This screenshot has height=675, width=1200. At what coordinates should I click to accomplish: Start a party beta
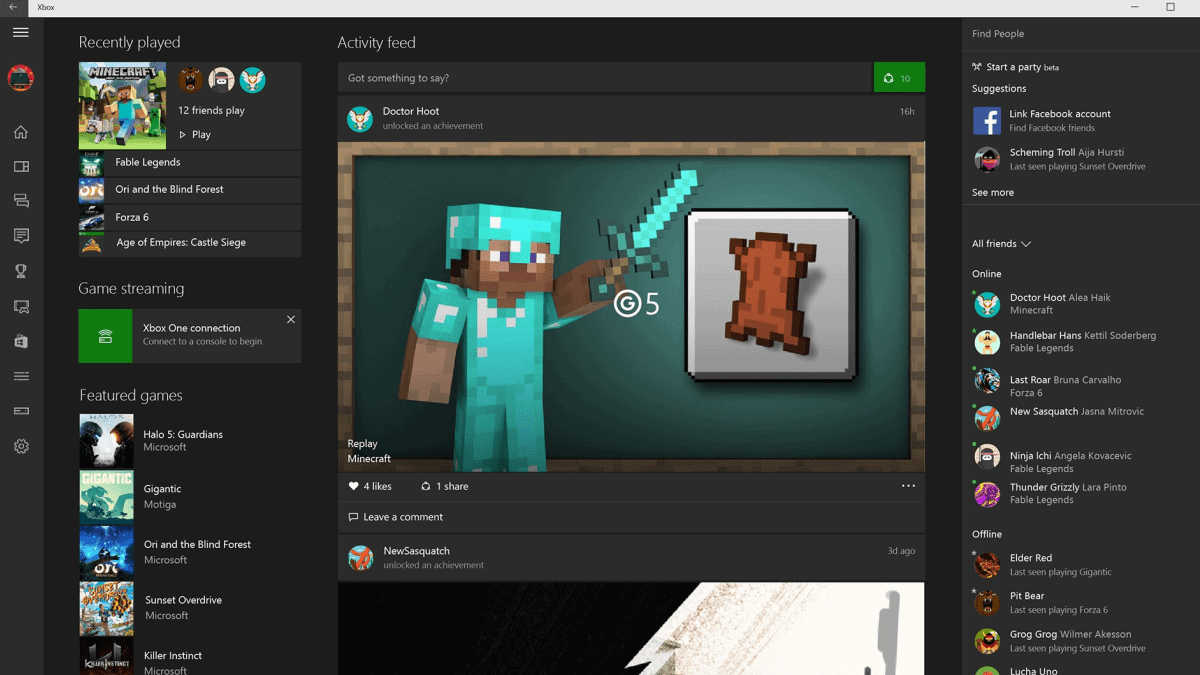[x=1015, y=67]
